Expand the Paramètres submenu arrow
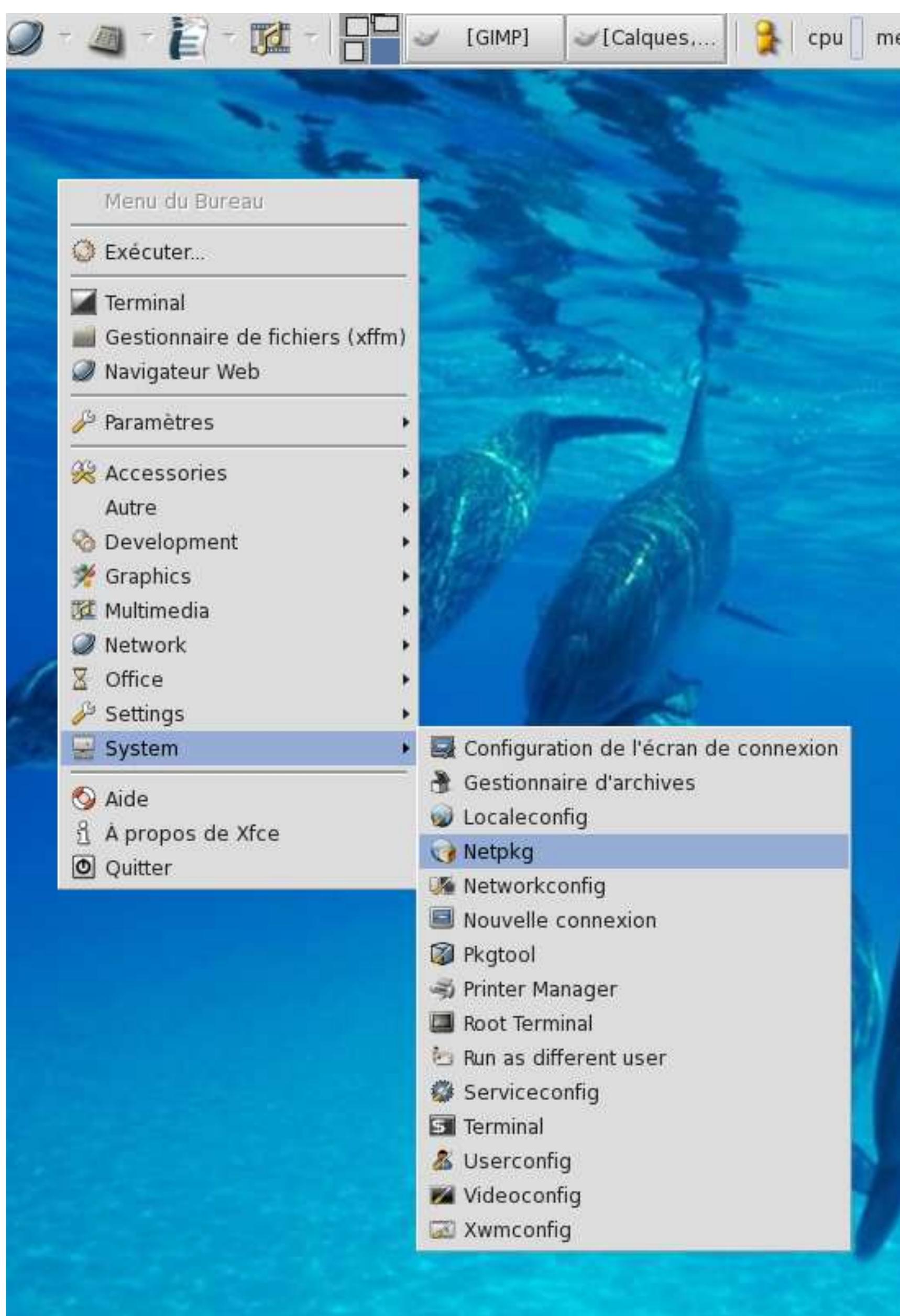This screenshot has height=1316, width=900. coord(404,422)
